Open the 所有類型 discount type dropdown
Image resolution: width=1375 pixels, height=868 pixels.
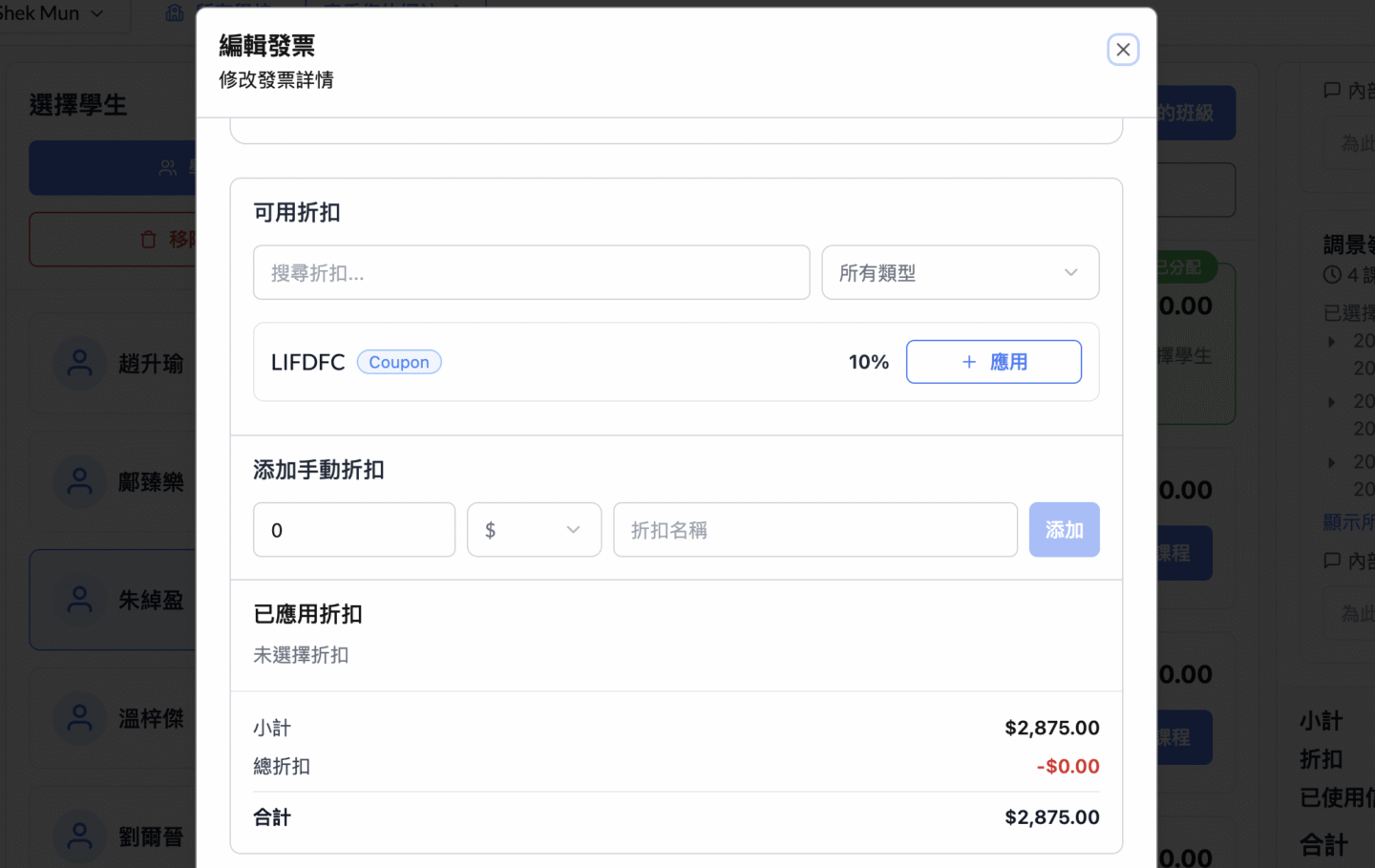click(x=960, y=273)
